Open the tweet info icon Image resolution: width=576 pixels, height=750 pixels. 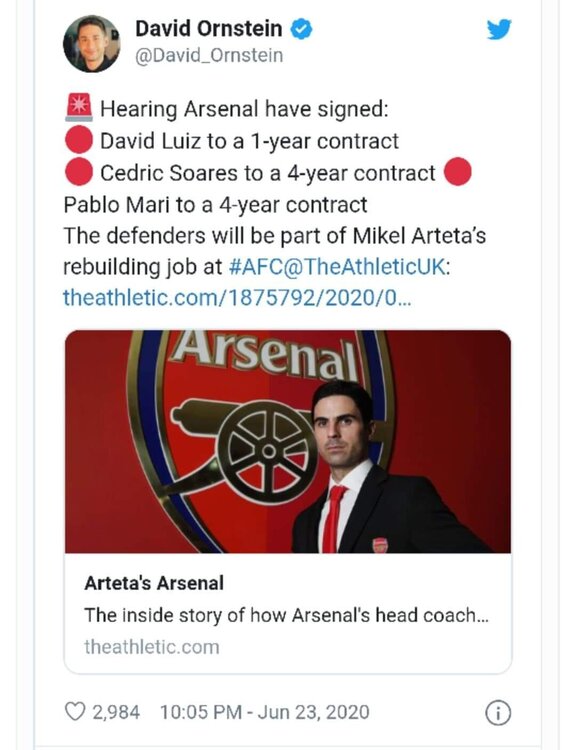[498, 713]
